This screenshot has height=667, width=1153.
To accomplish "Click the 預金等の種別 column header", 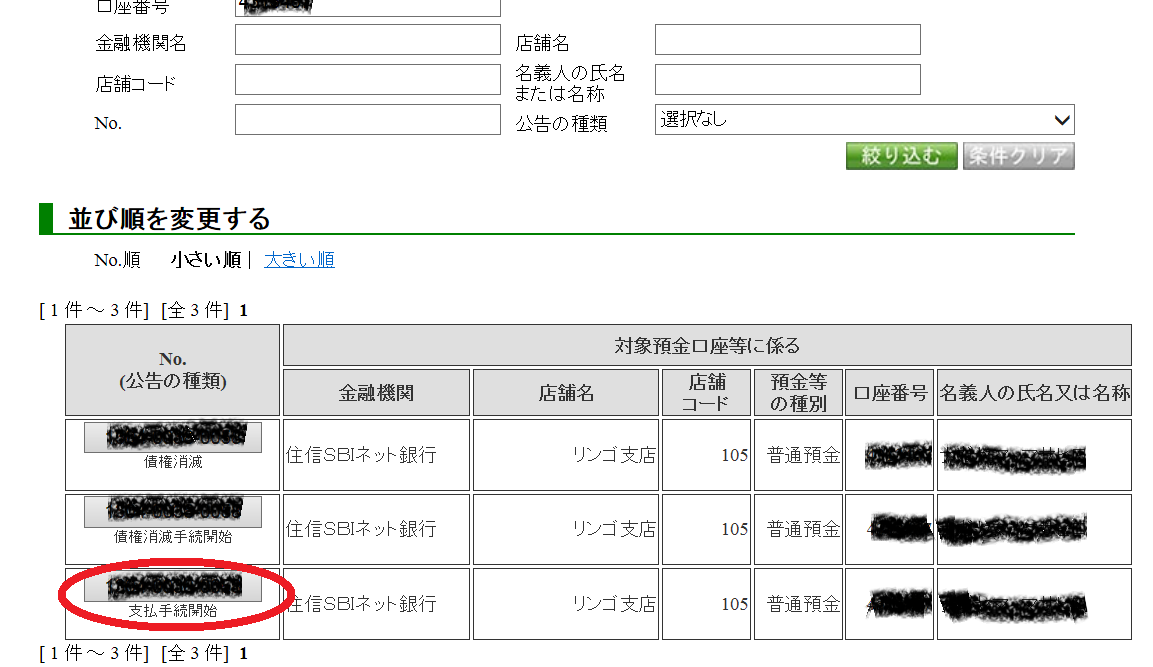I will click(797, 393).
